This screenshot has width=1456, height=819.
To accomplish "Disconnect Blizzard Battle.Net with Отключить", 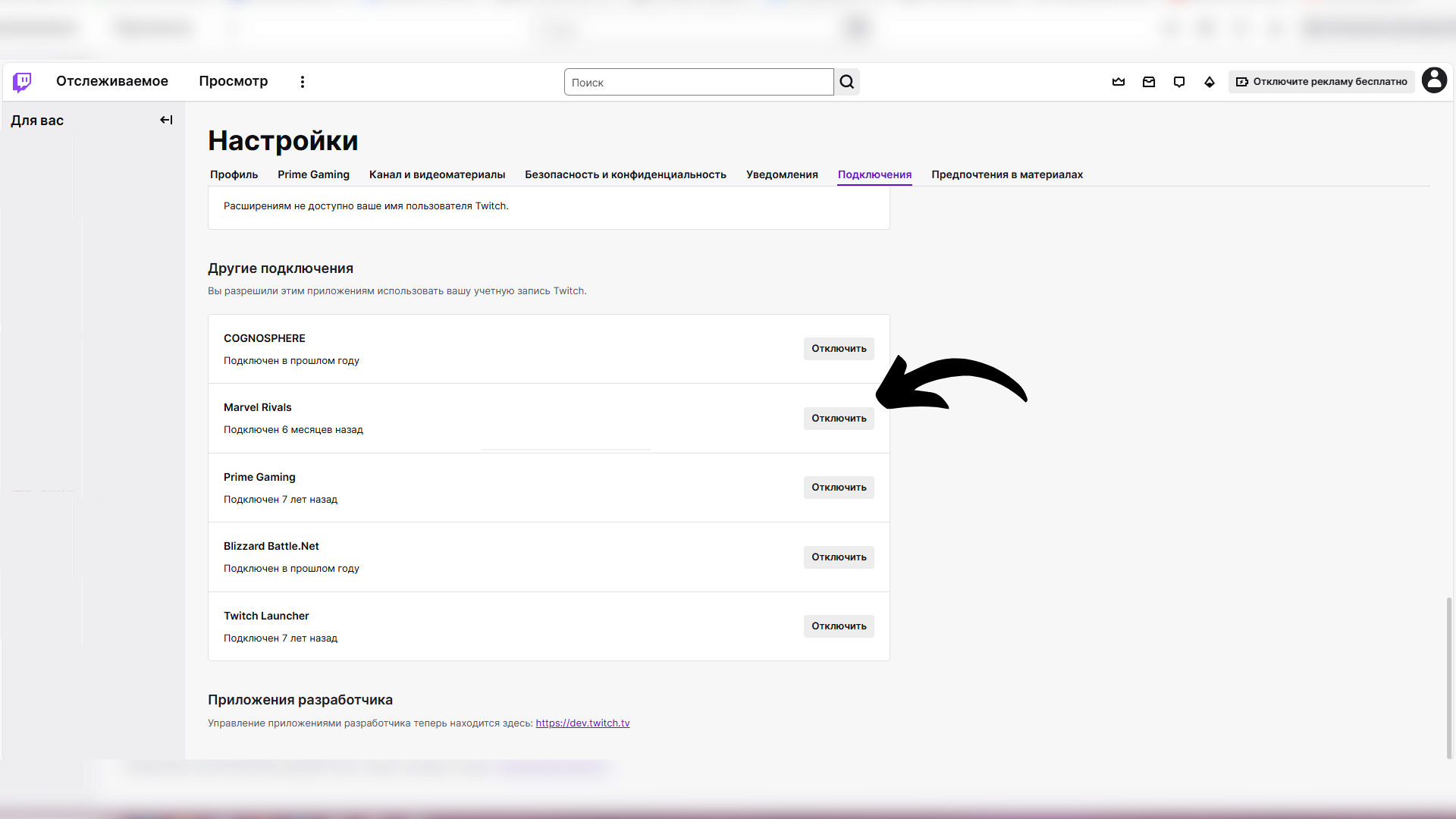I will (x=839, y=557).
